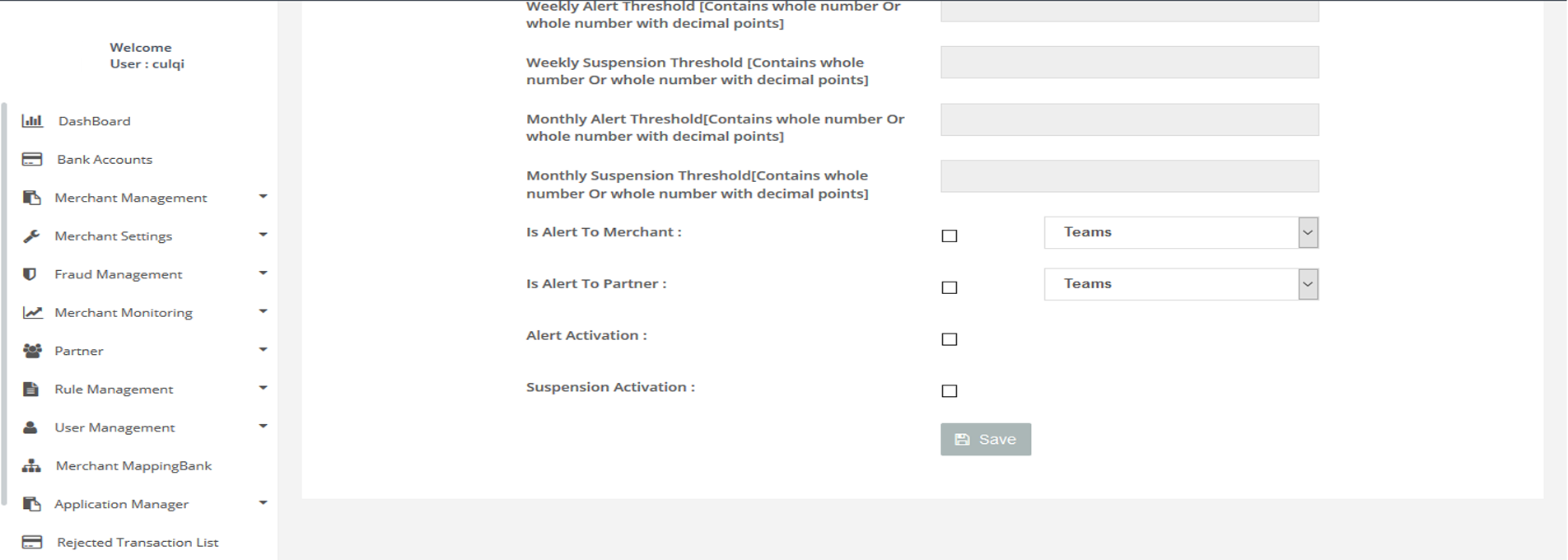The height and width of the screenshot is (560, 1568).
Task: Click the Application Manager menu link
Action: (x=121, y=504)
